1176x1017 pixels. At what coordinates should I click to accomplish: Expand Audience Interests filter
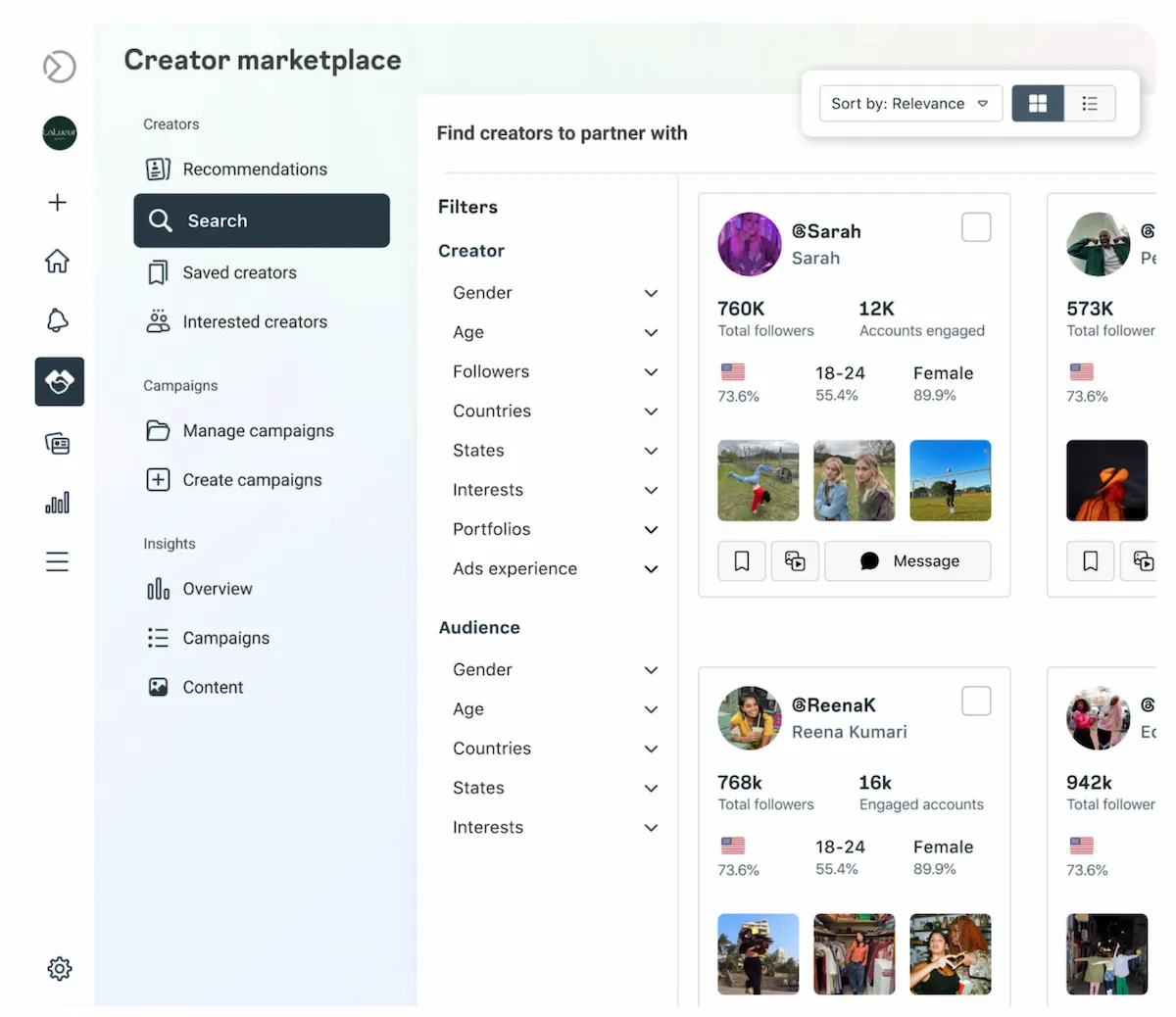tap(555, 827)
